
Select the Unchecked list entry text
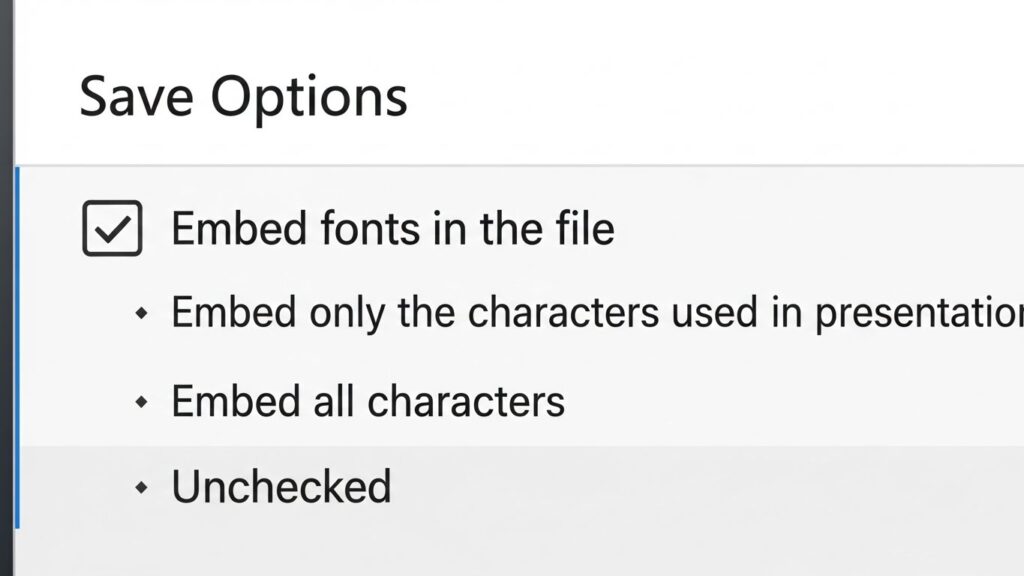pos(281,487)
